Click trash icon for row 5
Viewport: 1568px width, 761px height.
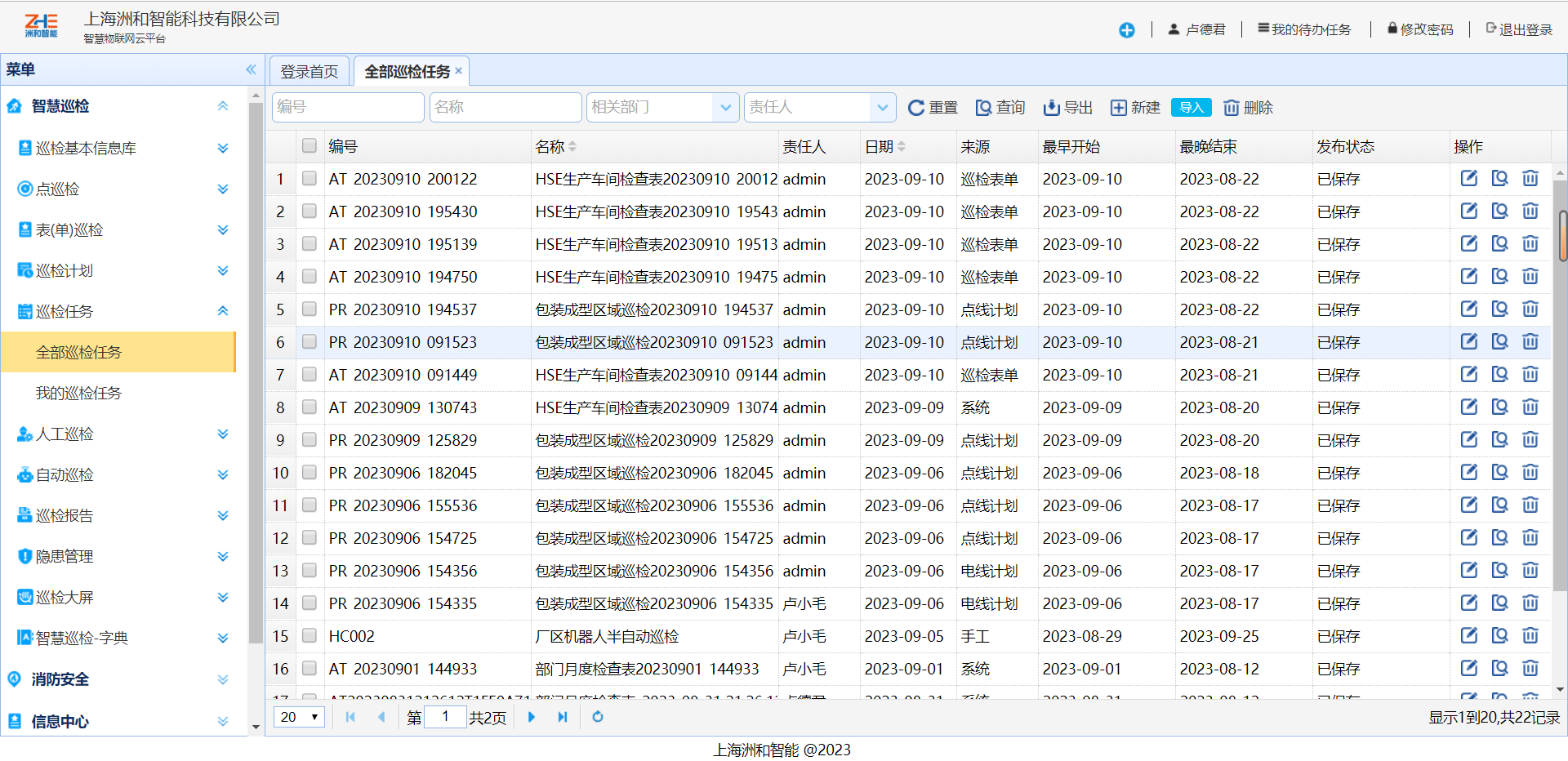(x=1530, y=309)
